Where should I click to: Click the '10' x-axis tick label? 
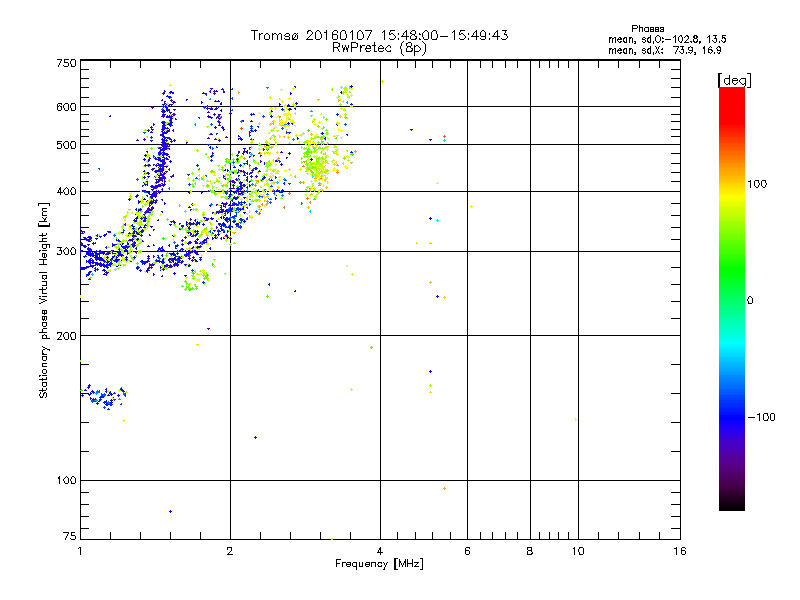click(578, 551)
